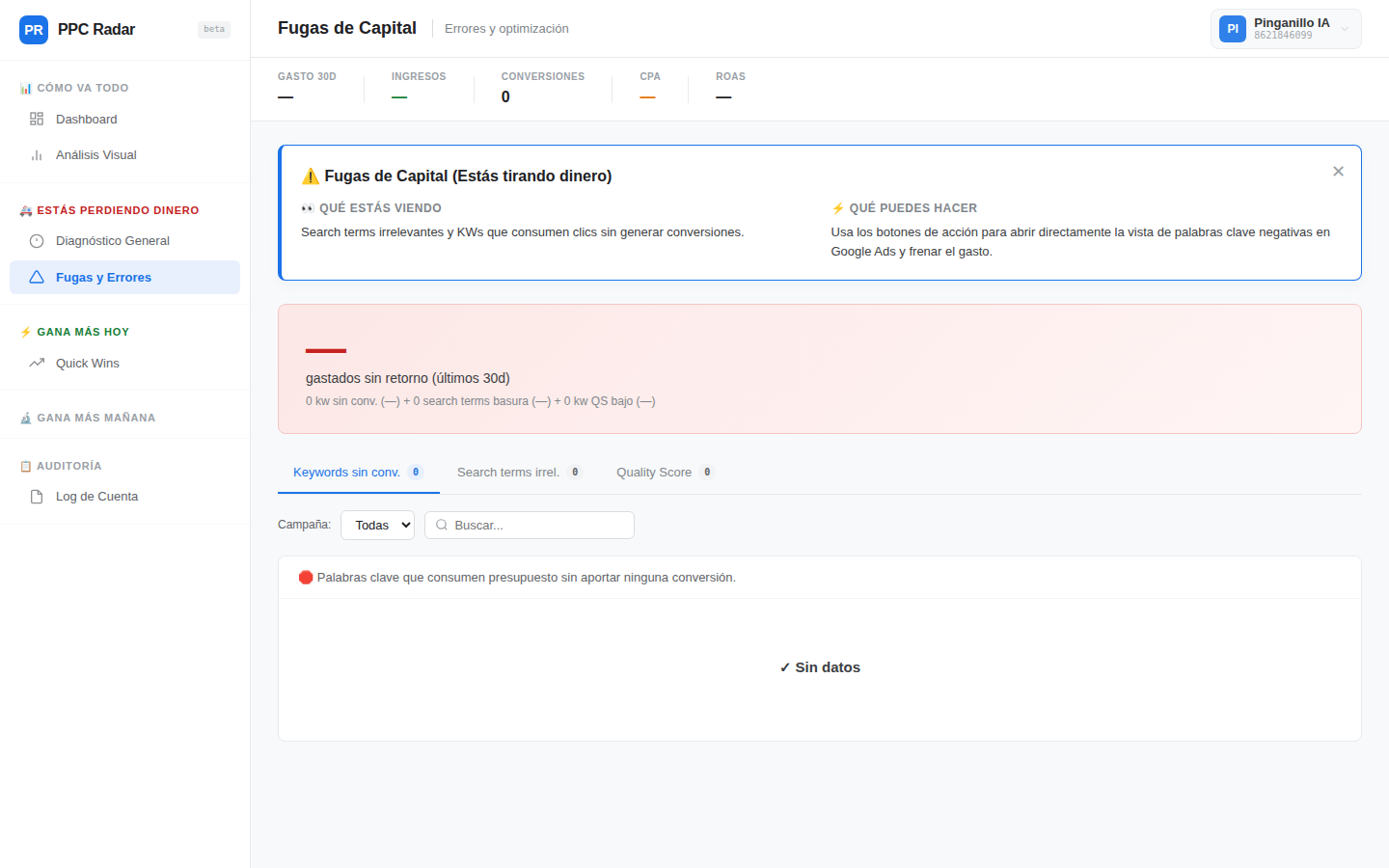Click the 'Sin datos' empty-state message
Viewport: 1389px width, 868px height.
(820, 667)
